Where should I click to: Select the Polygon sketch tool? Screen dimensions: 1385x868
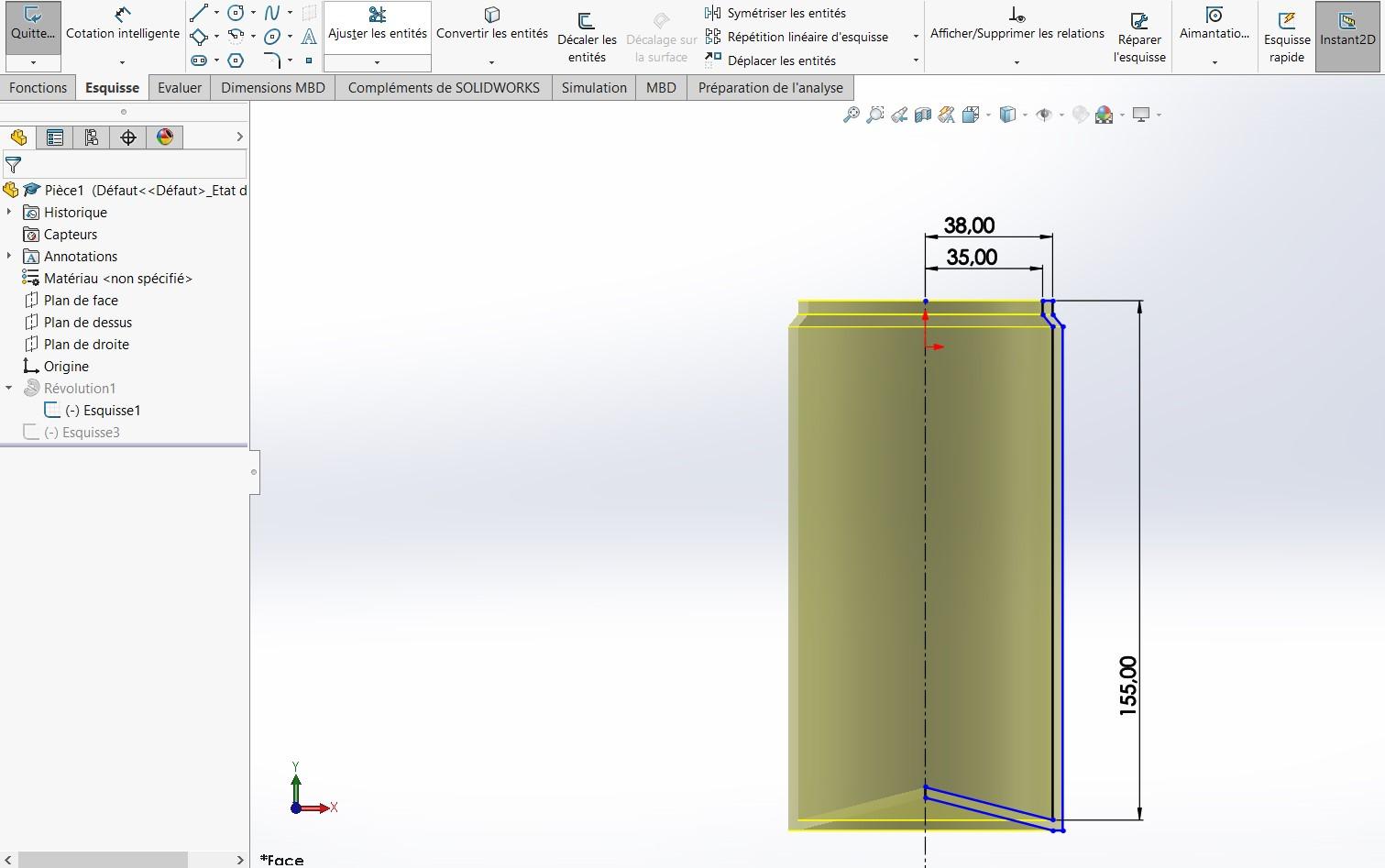tap(236, 60)
